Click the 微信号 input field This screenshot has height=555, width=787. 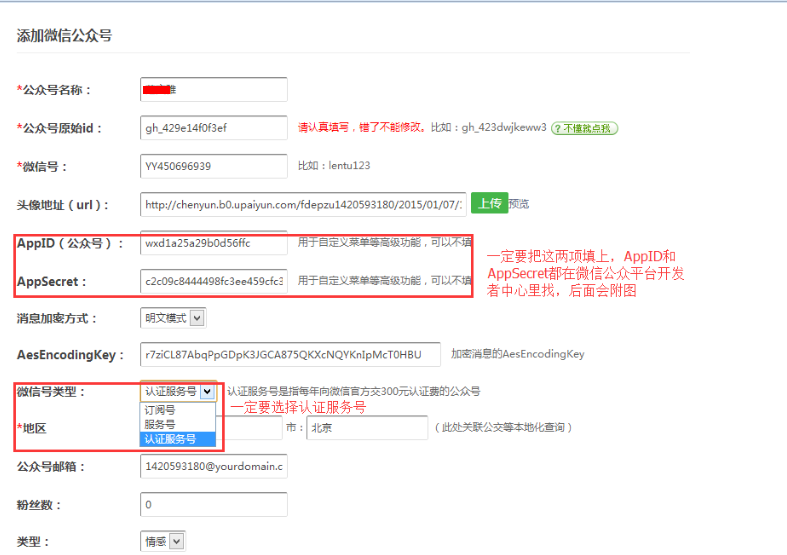coord(214,166)
